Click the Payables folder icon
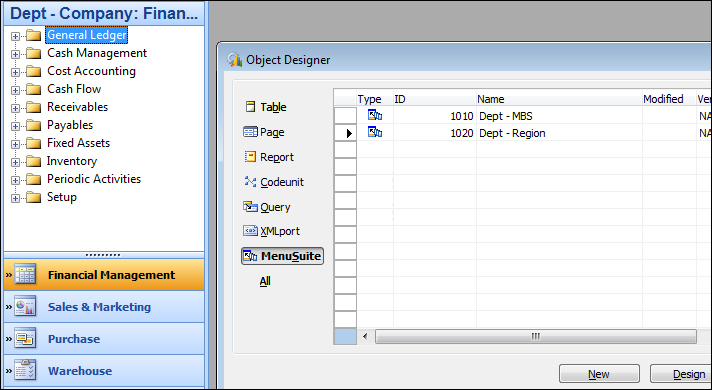This screenshot has width=712, height=390. pos(34,125)
